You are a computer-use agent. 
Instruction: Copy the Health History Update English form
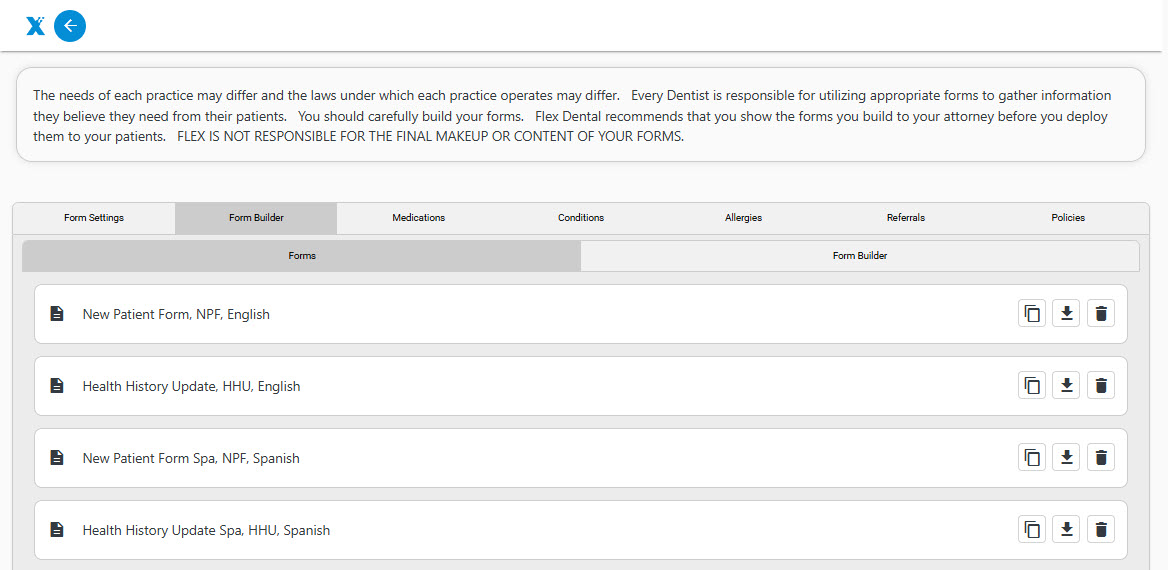1032,386
